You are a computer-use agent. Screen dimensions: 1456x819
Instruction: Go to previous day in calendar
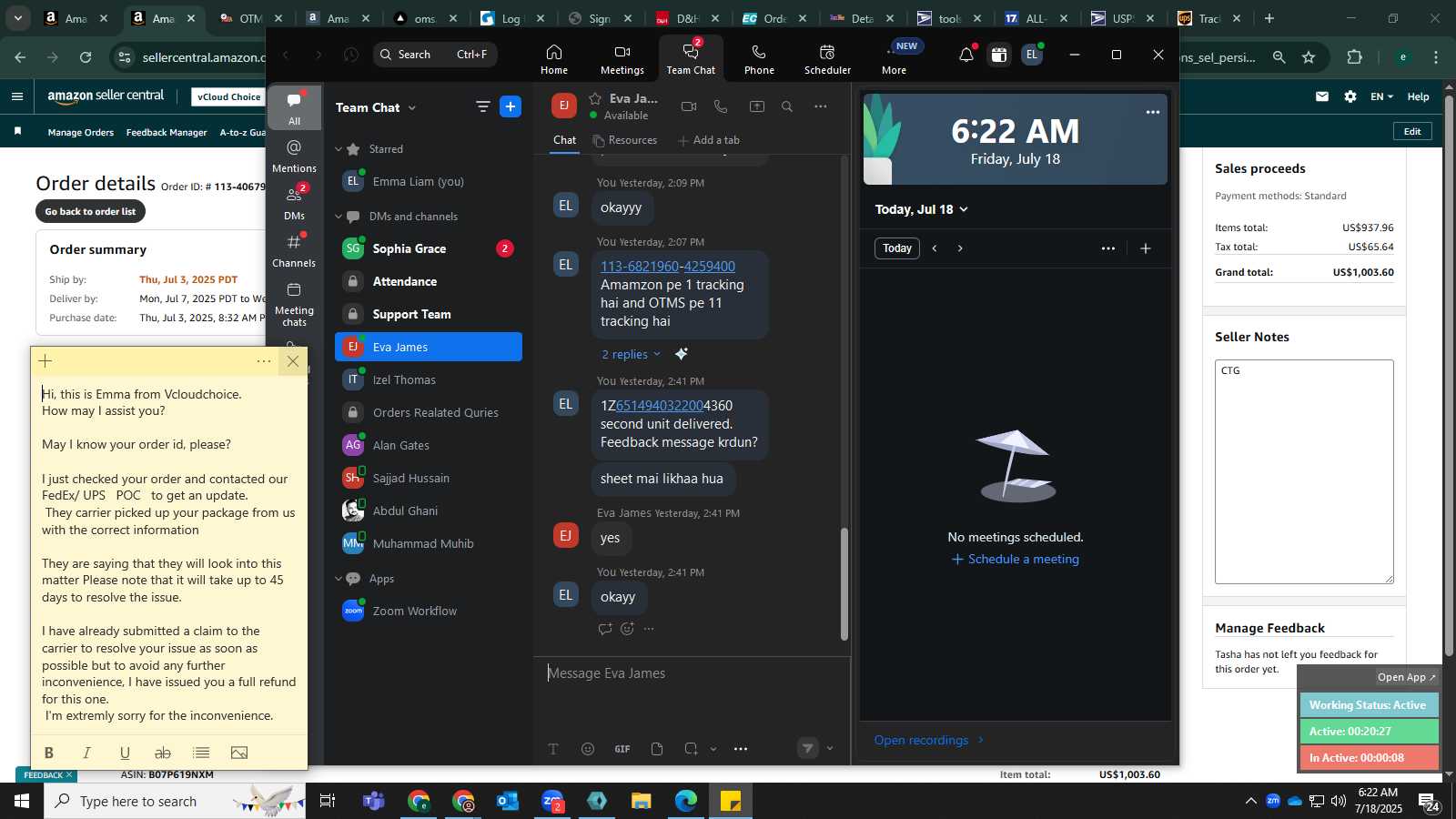pyautogui.click(x=935, y=248)
